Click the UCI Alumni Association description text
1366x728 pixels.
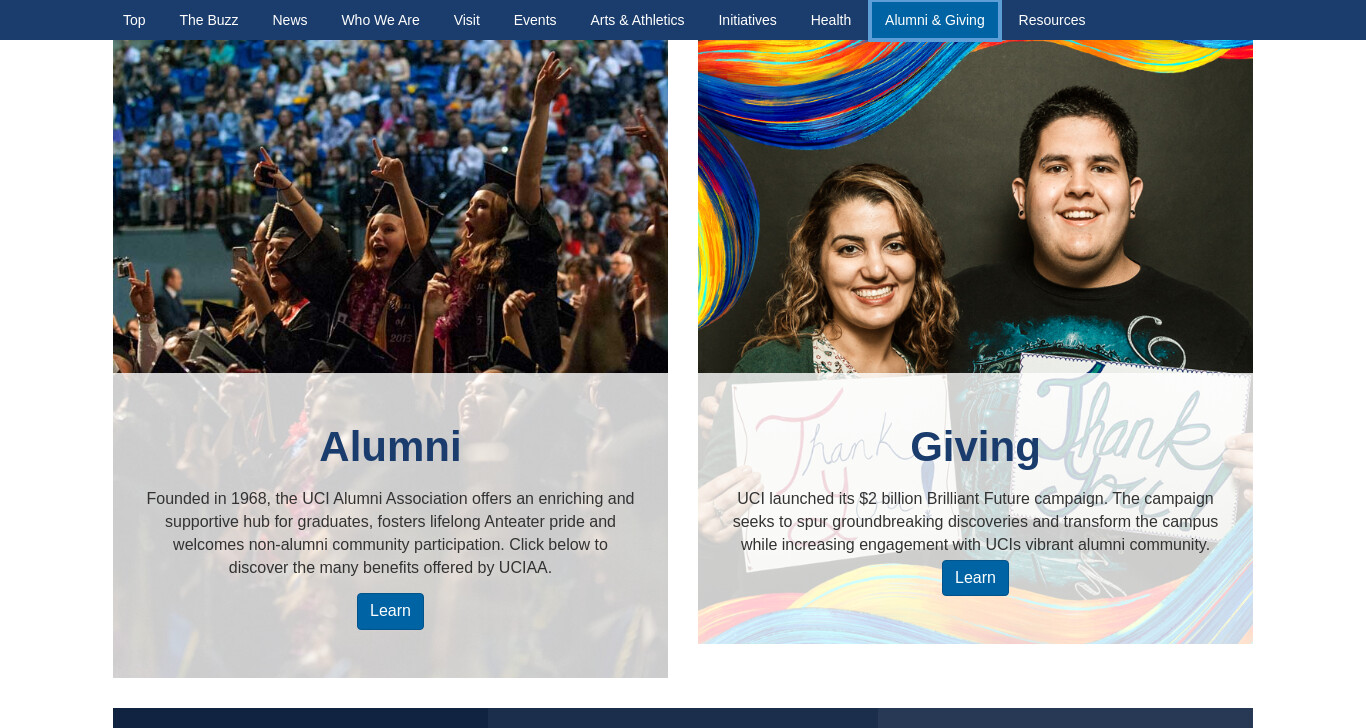[x=390, y=533]
